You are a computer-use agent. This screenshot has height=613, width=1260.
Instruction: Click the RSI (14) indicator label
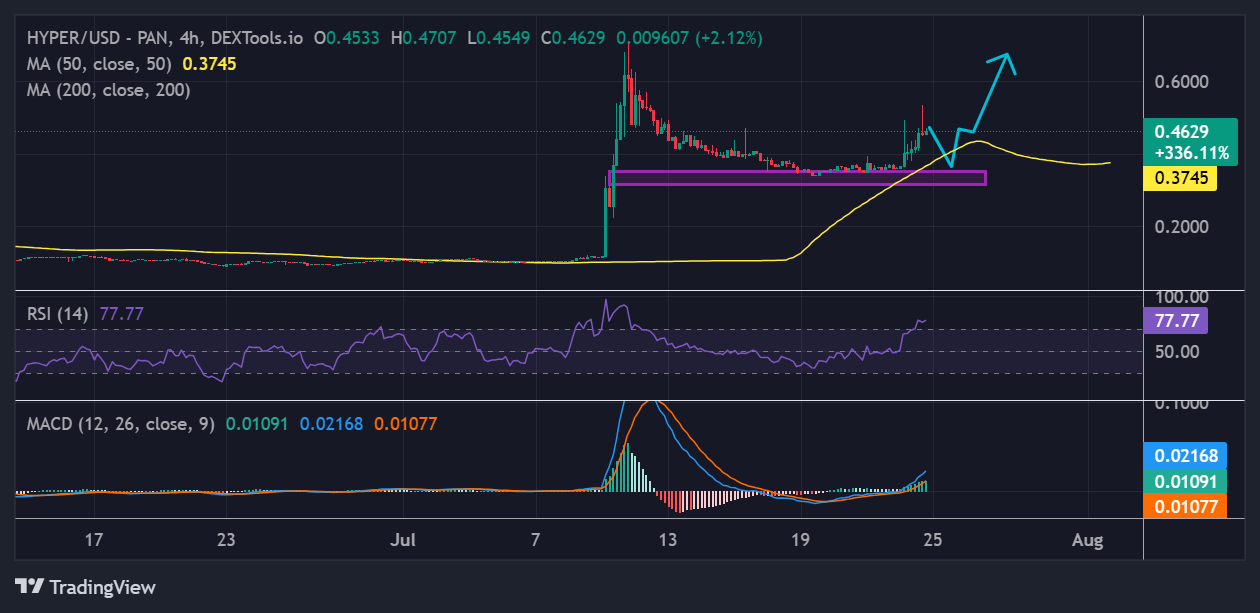click(57, 314)
